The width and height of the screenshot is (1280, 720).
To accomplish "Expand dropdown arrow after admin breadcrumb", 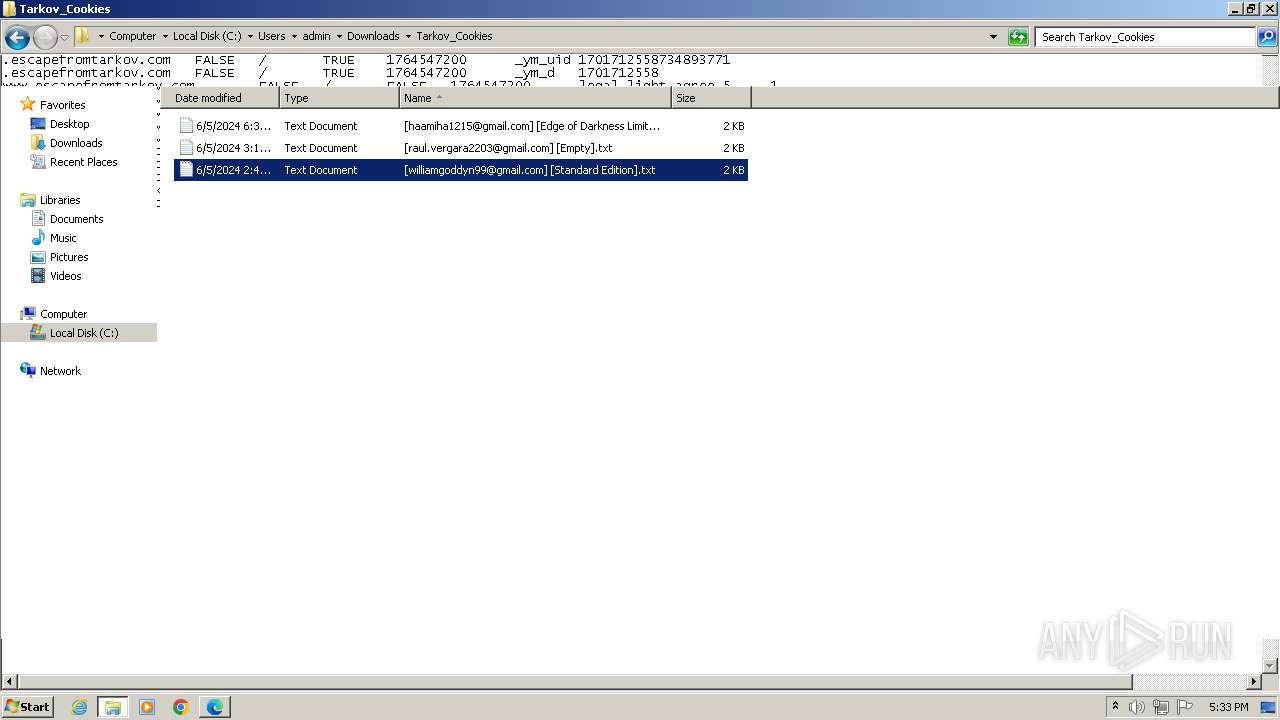I will click(339, 37).
